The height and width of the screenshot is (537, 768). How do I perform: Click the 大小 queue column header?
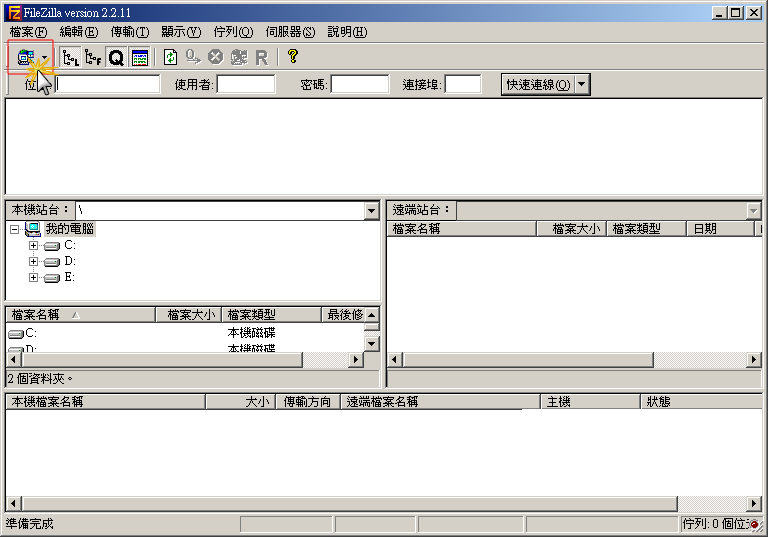(240, 402)
